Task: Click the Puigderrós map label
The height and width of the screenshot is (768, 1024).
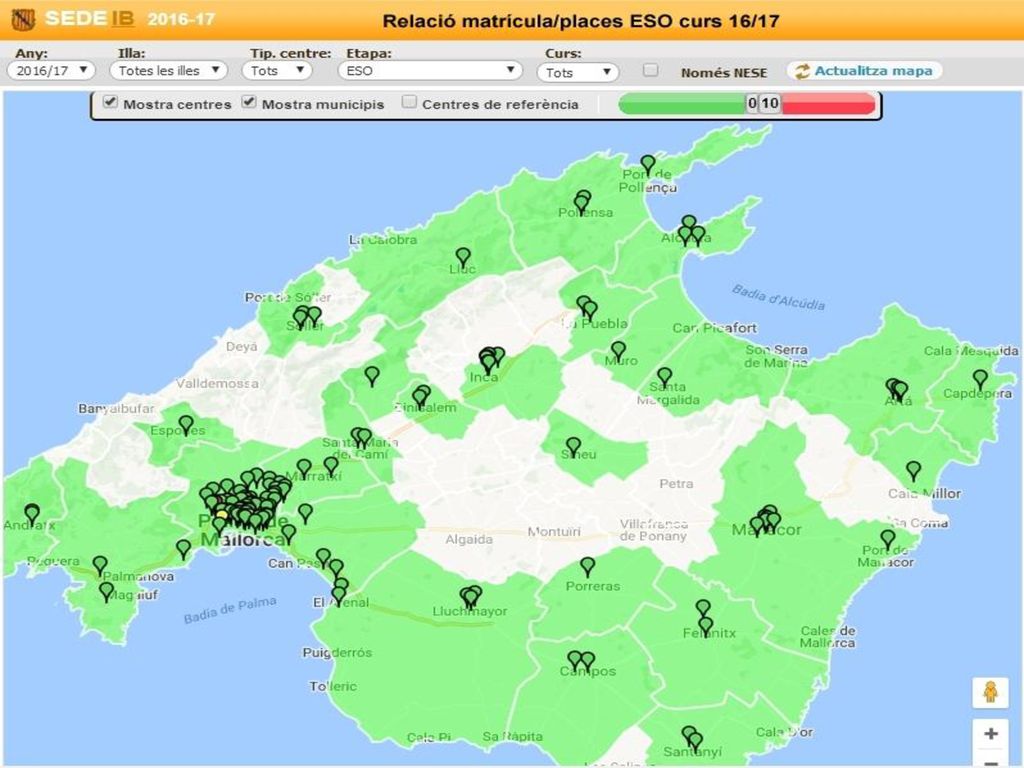Action: pyautogui.click(x=337, y=652)
